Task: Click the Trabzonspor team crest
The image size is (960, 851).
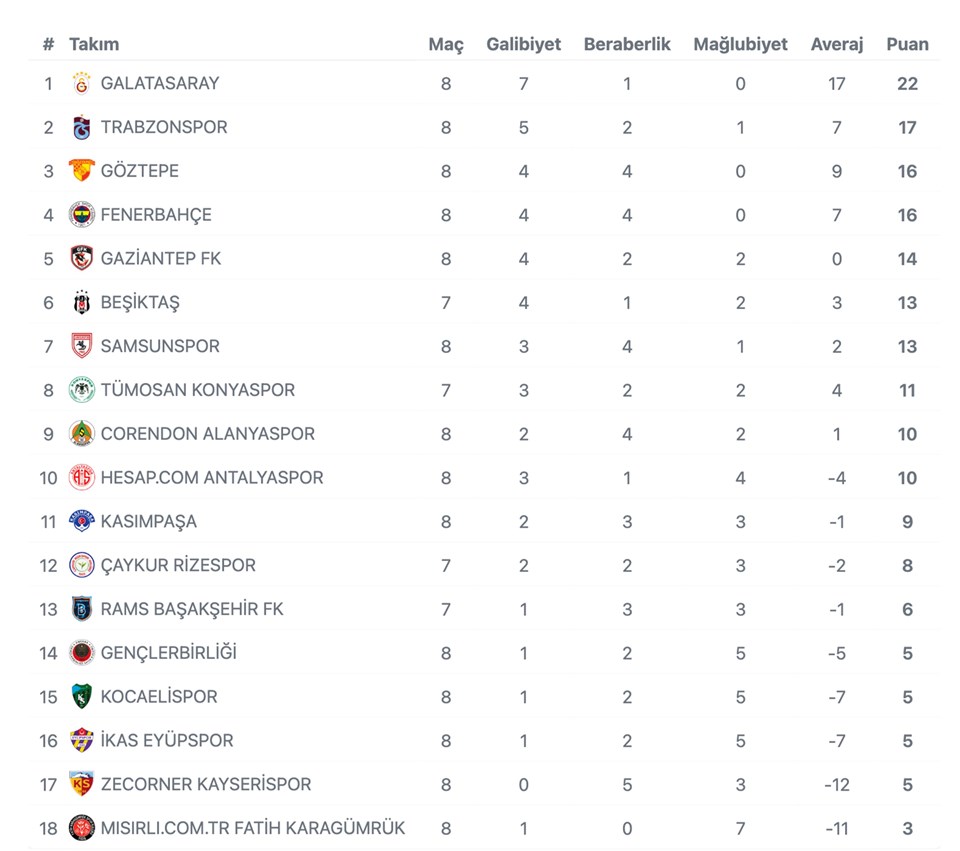Action: pos(82,128)
